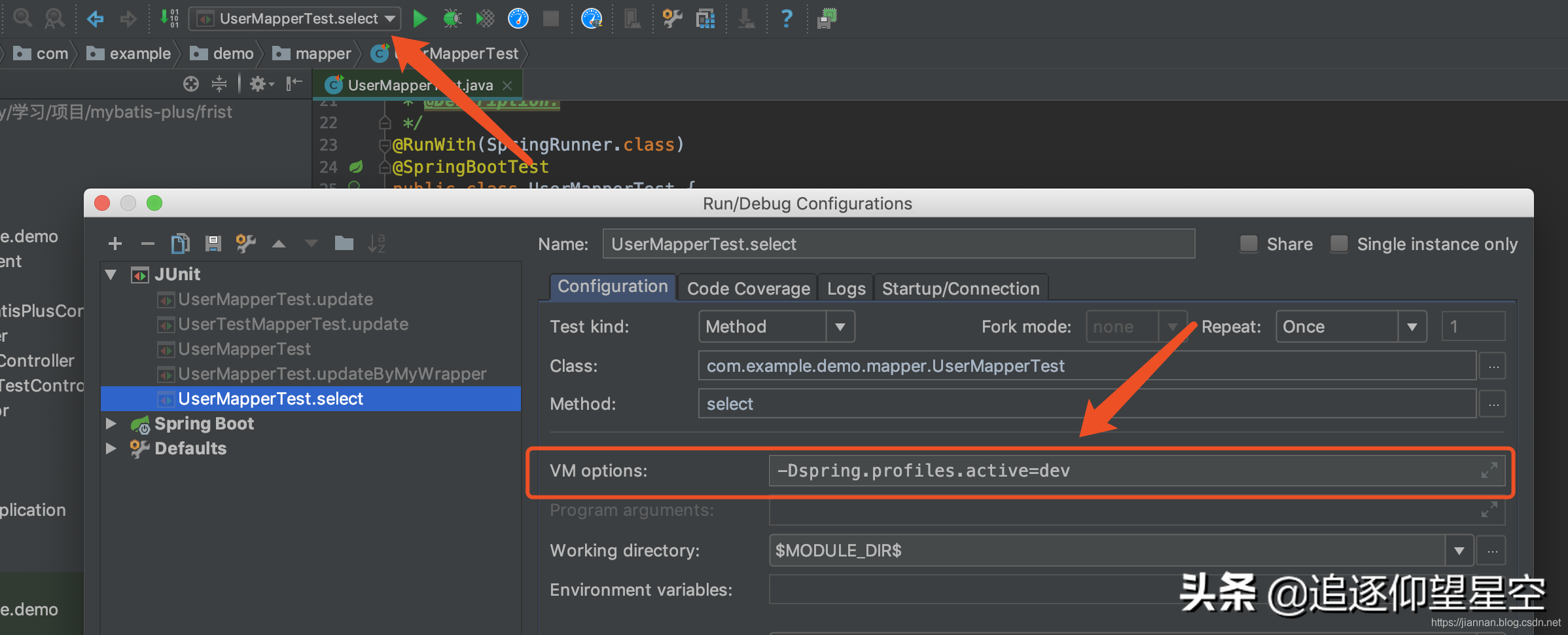Viewport: 1568px width, 635px height.
Task: Click the Class field with com.example.demo.mapper.UserMapperTest
Action: click(x=1087, y=366)
